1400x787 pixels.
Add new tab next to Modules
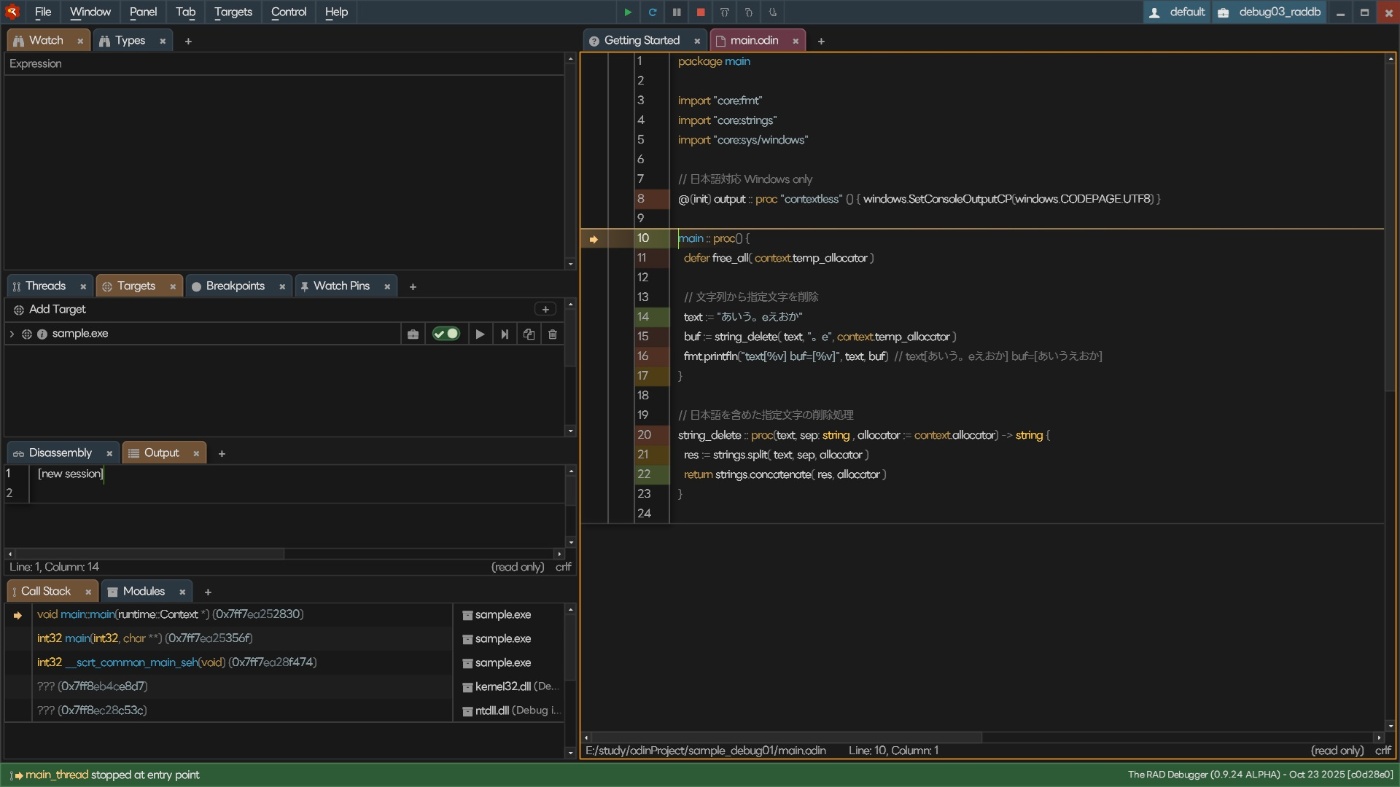pos(208,592)
